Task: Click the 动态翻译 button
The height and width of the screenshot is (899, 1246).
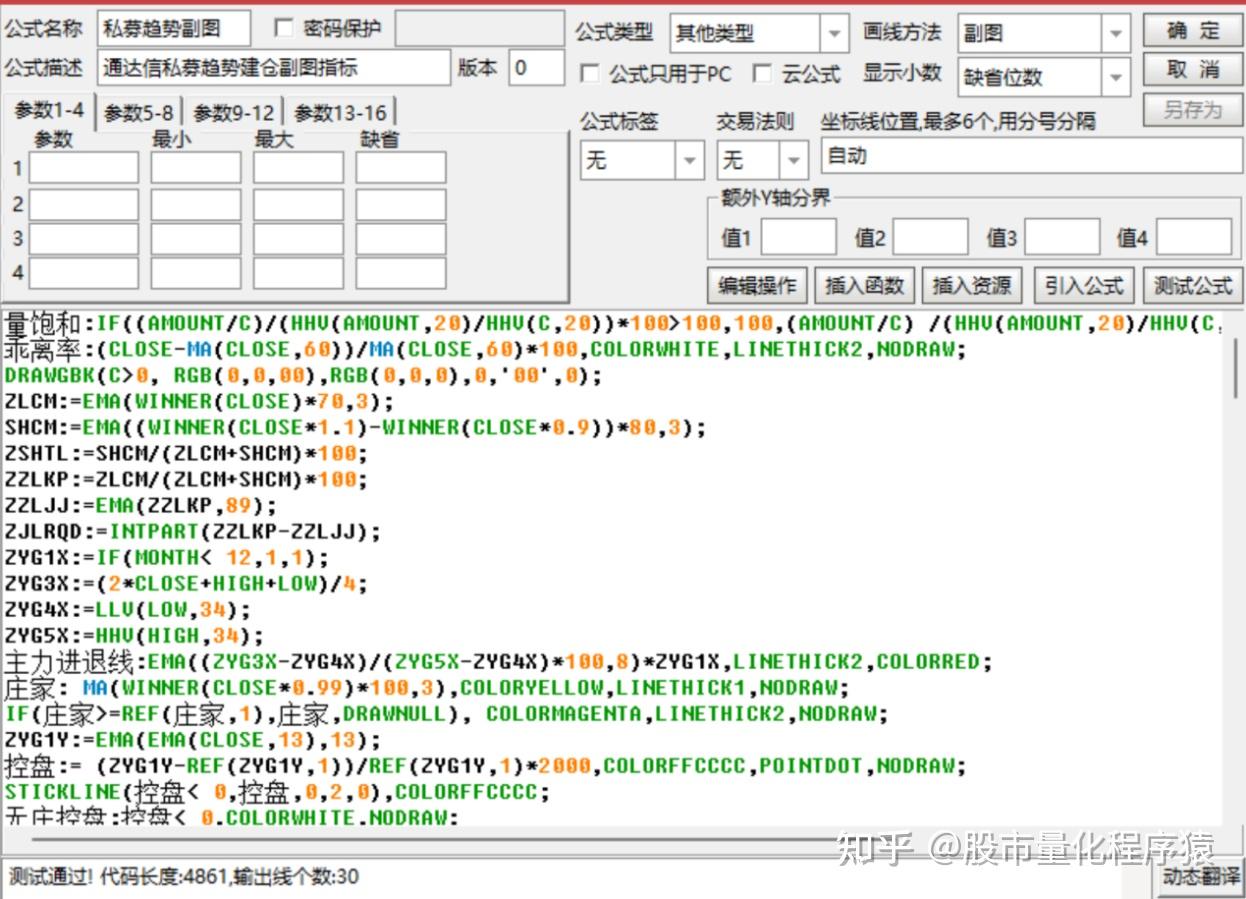Action: (x=1198, y=877)
